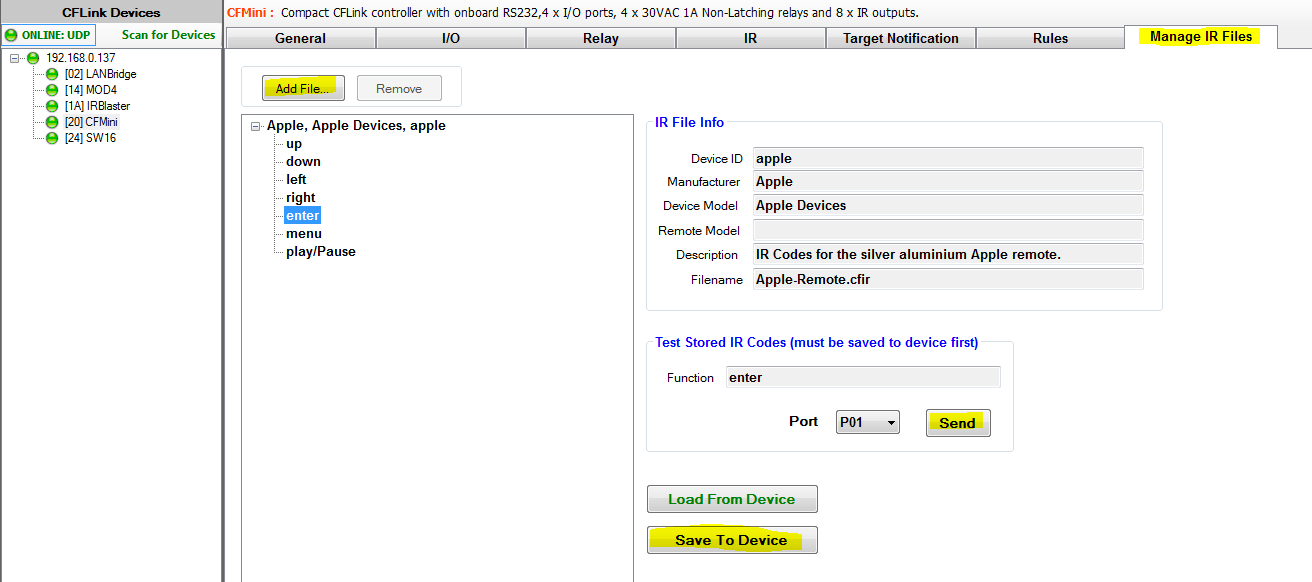1312x582 pixels.
Task: Open the Target Notification tab
Action: [900, 38]
